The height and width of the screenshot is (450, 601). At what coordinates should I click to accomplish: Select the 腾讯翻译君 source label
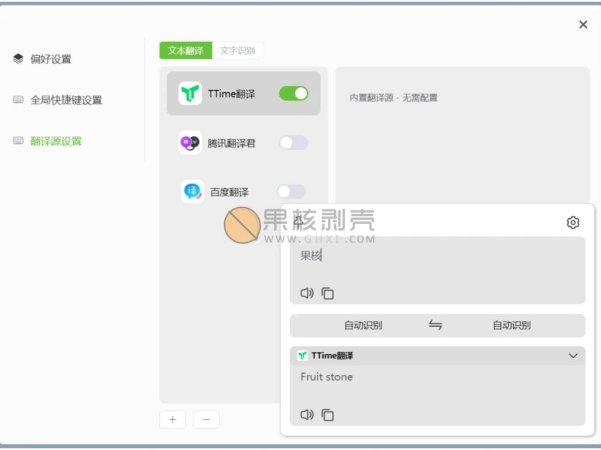point(231,143)
